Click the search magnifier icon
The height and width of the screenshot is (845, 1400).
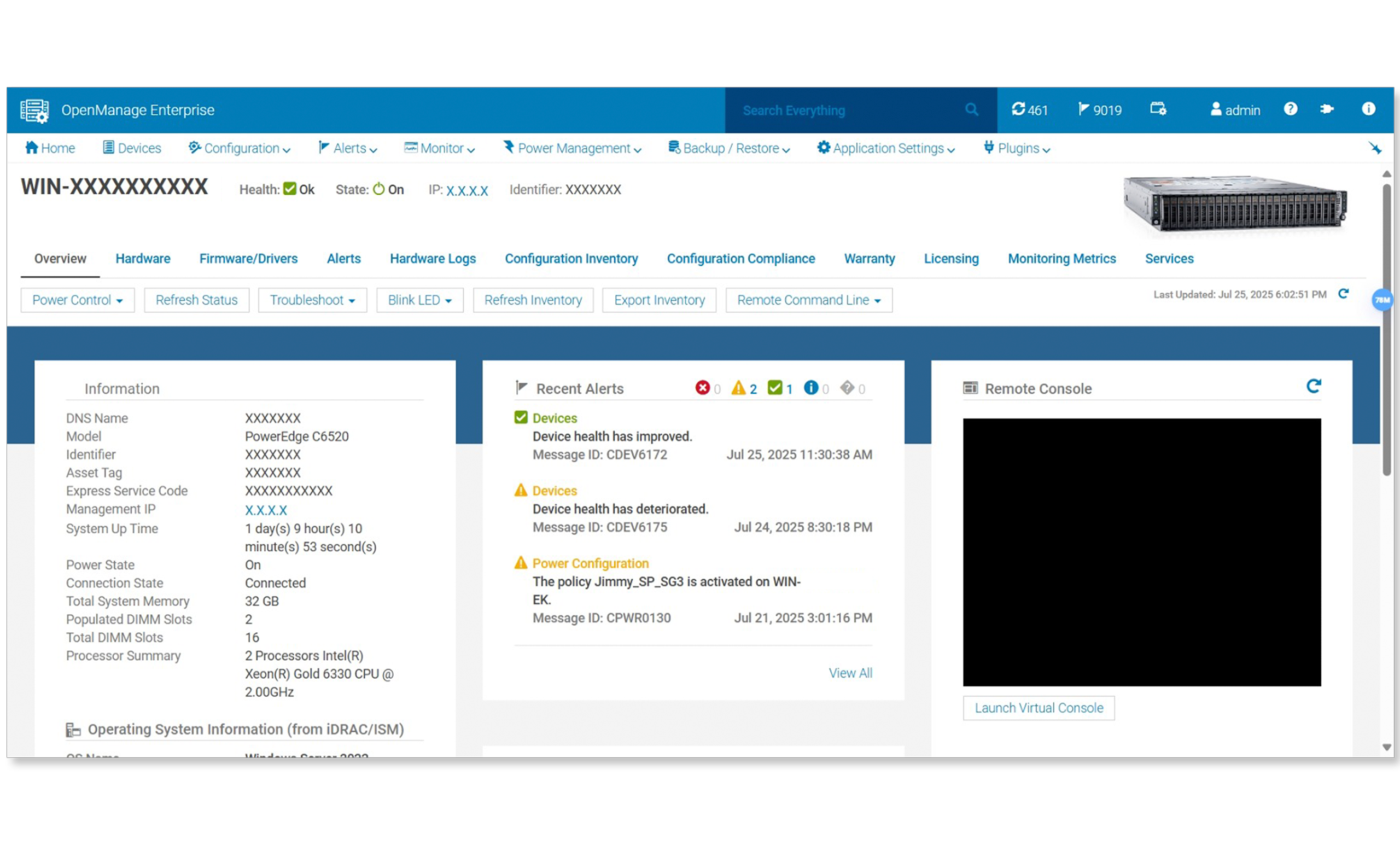click(972, 109)
